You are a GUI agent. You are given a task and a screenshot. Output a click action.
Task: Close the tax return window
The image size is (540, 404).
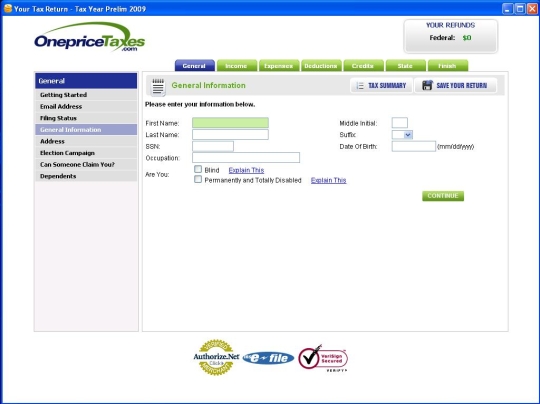[532, 8]
